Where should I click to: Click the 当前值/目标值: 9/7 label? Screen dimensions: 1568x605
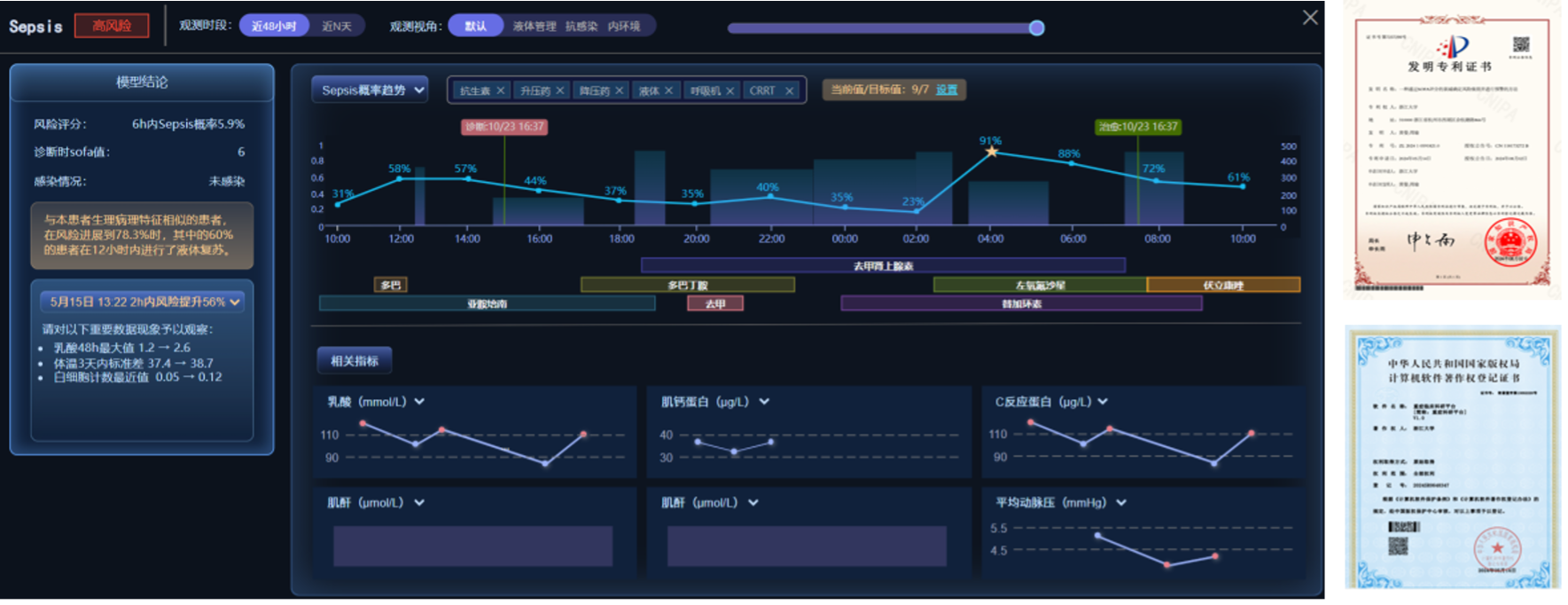tap(879, 90)
